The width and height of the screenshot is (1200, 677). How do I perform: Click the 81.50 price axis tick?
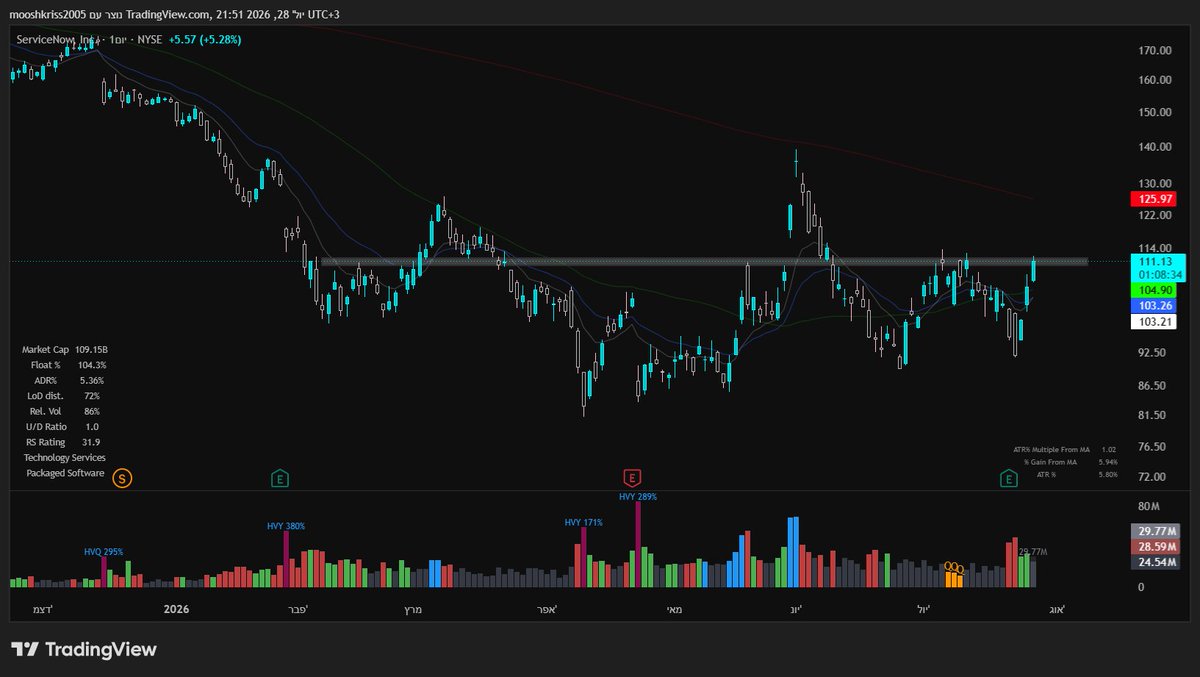1154,415
